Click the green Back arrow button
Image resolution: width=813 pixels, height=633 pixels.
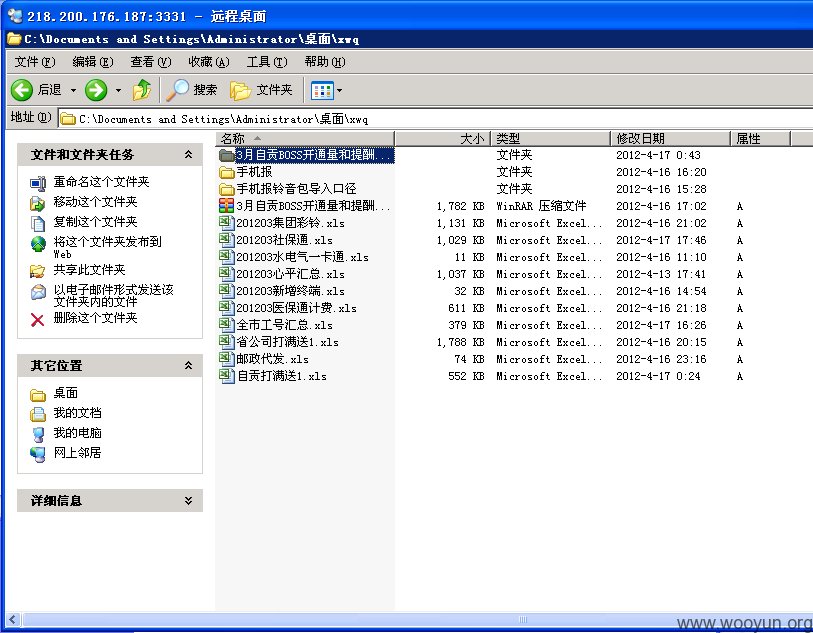coord(22,90)
